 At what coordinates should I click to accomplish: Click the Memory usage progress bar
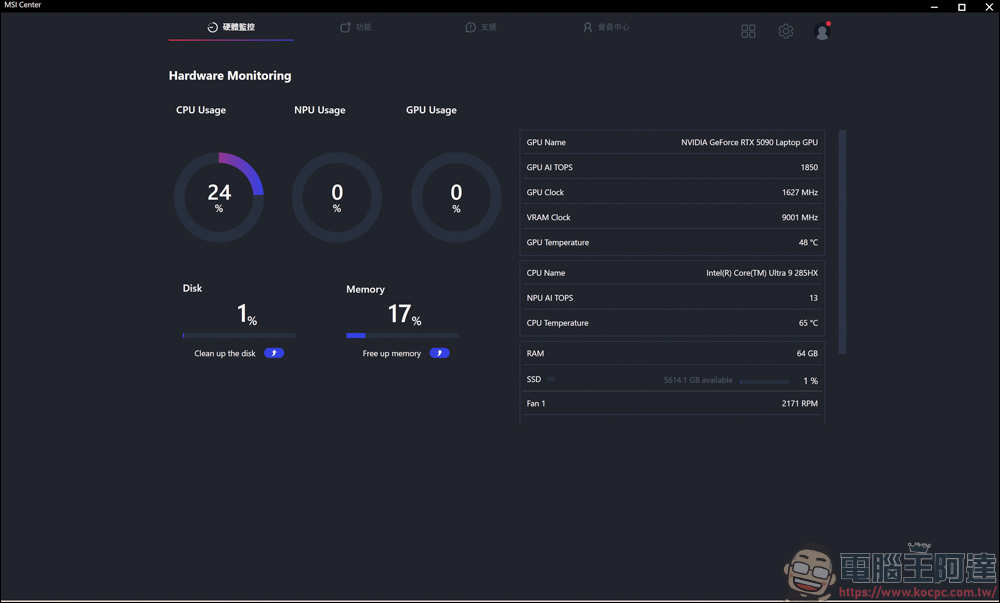pyautogui.click(x=402, y=335)
